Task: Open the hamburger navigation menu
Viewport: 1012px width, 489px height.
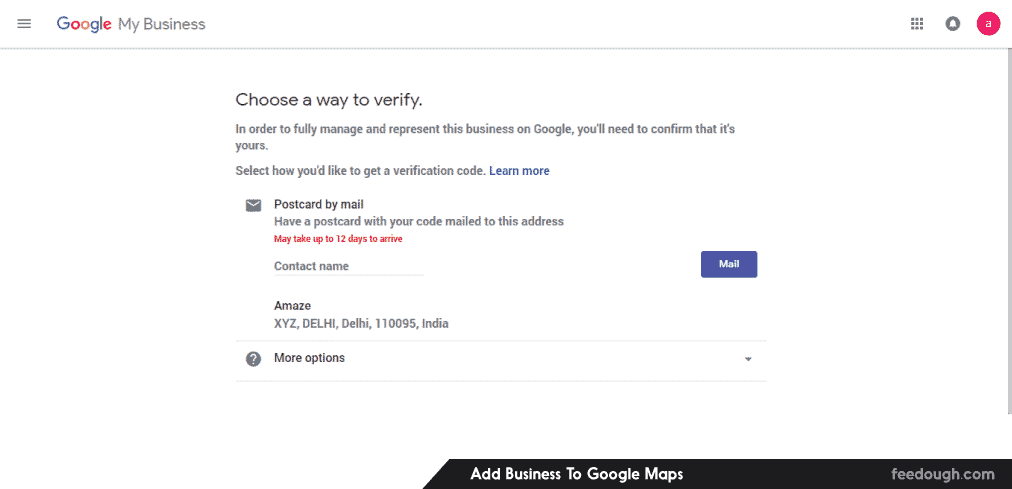Action: pyautogui.click(x=24, y=24)
